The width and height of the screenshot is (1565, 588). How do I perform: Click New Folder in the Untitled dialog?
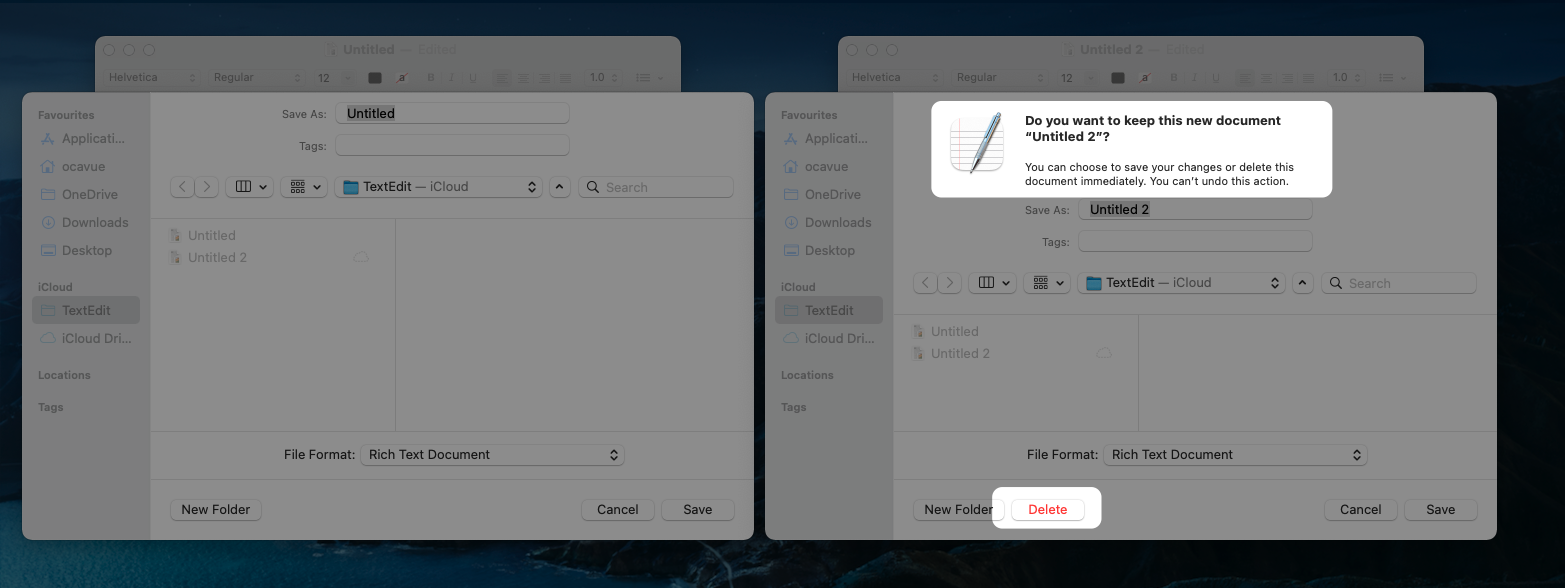pos(216,509)
